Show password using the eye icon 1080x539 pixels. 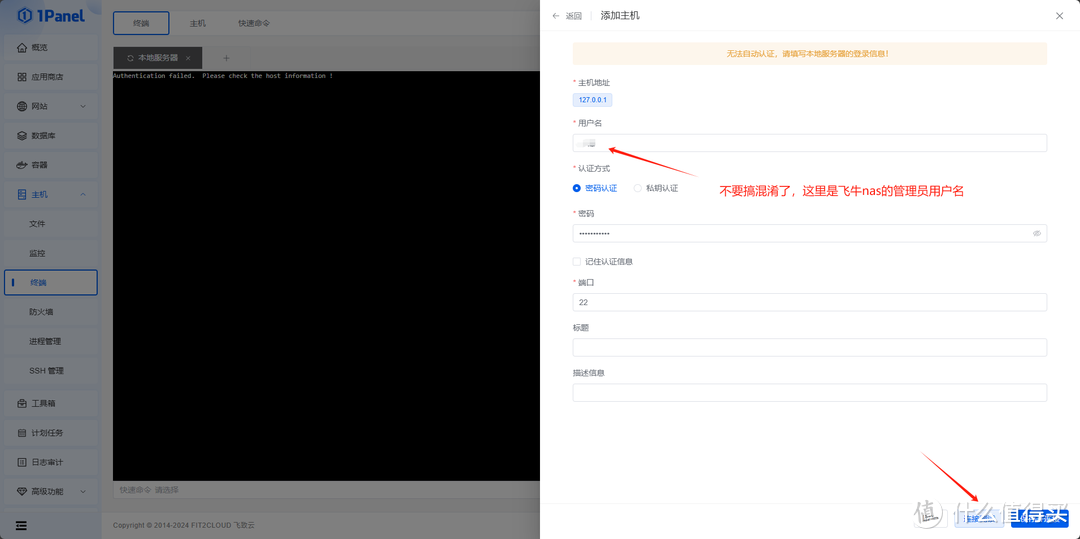coord(1037,233)
